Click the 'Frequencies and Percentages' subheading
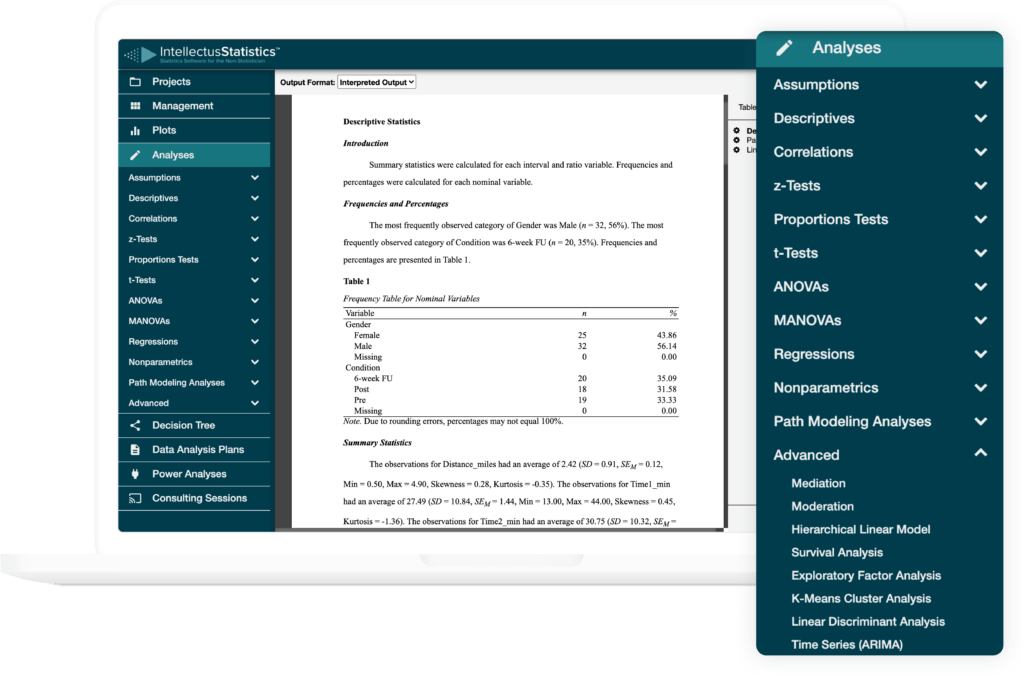The width and height of the screenshot is (1024, 676). [x=396, y=204]
